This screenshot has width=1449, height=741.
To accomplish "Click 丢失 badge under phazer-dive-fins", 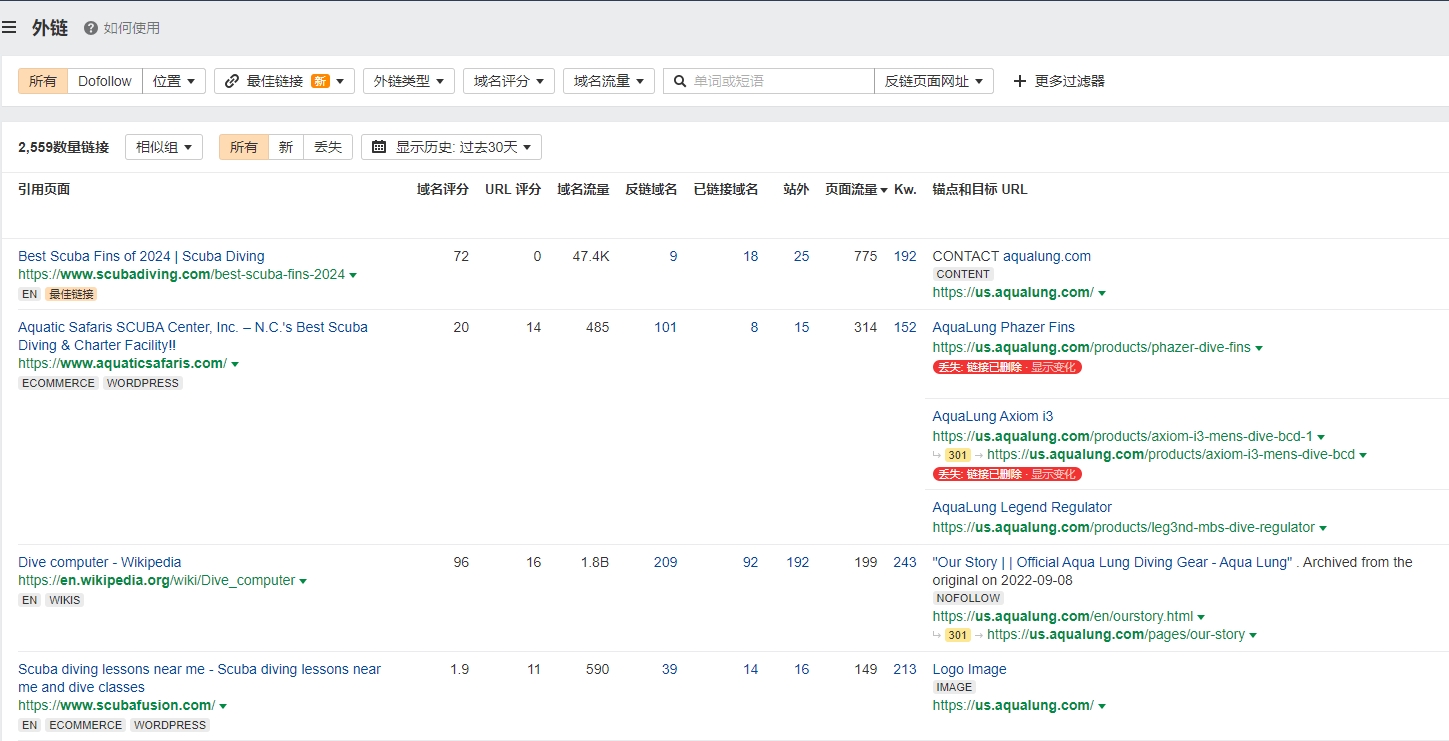I will [1007, 367].
